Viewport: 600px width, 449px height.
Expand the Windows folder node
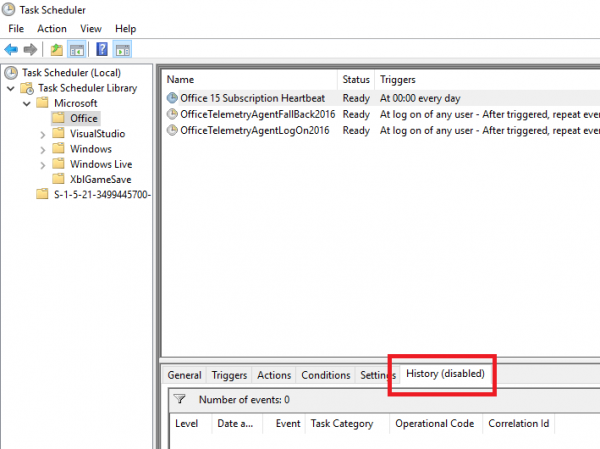click(43, 150)
